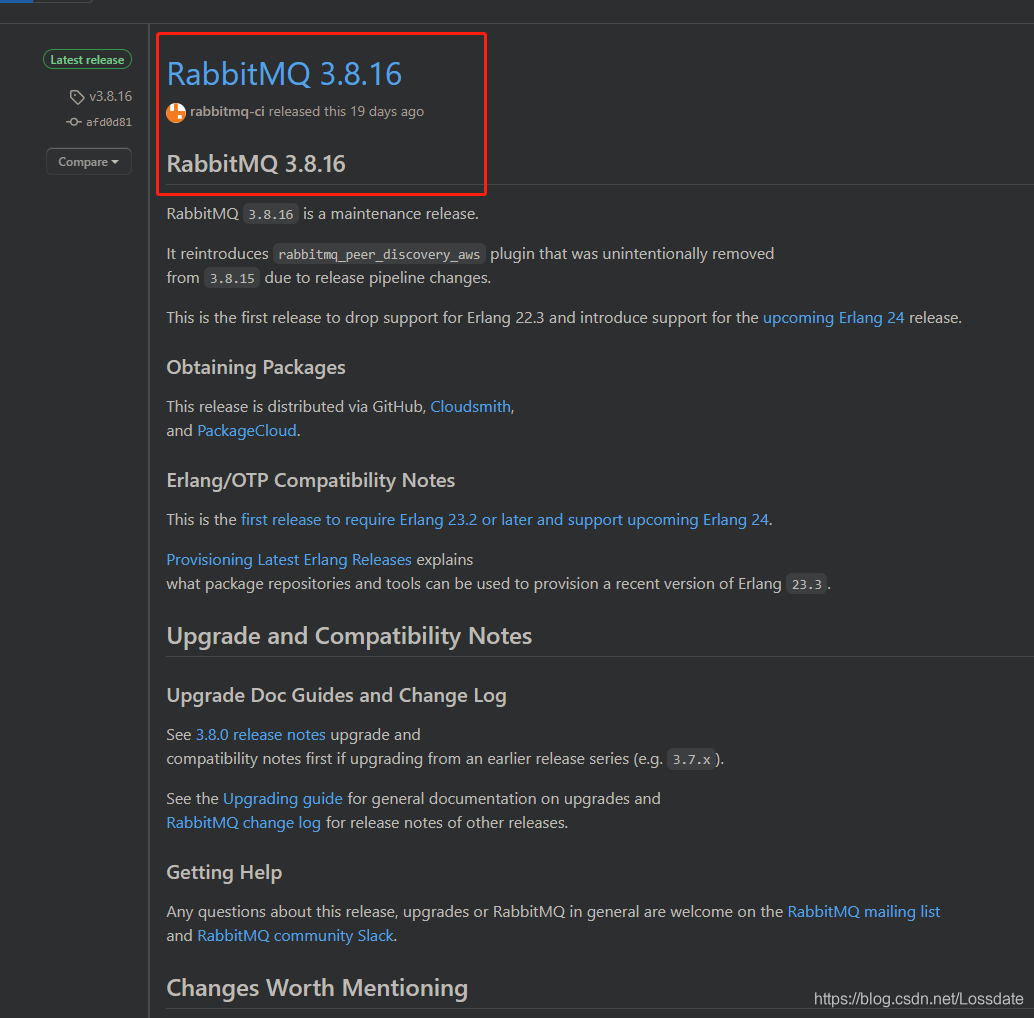Click the 3.8.16 inline code in maintenance sentence
Image resolution: width=1034 pixels, height=1018 pixels.
271,214
